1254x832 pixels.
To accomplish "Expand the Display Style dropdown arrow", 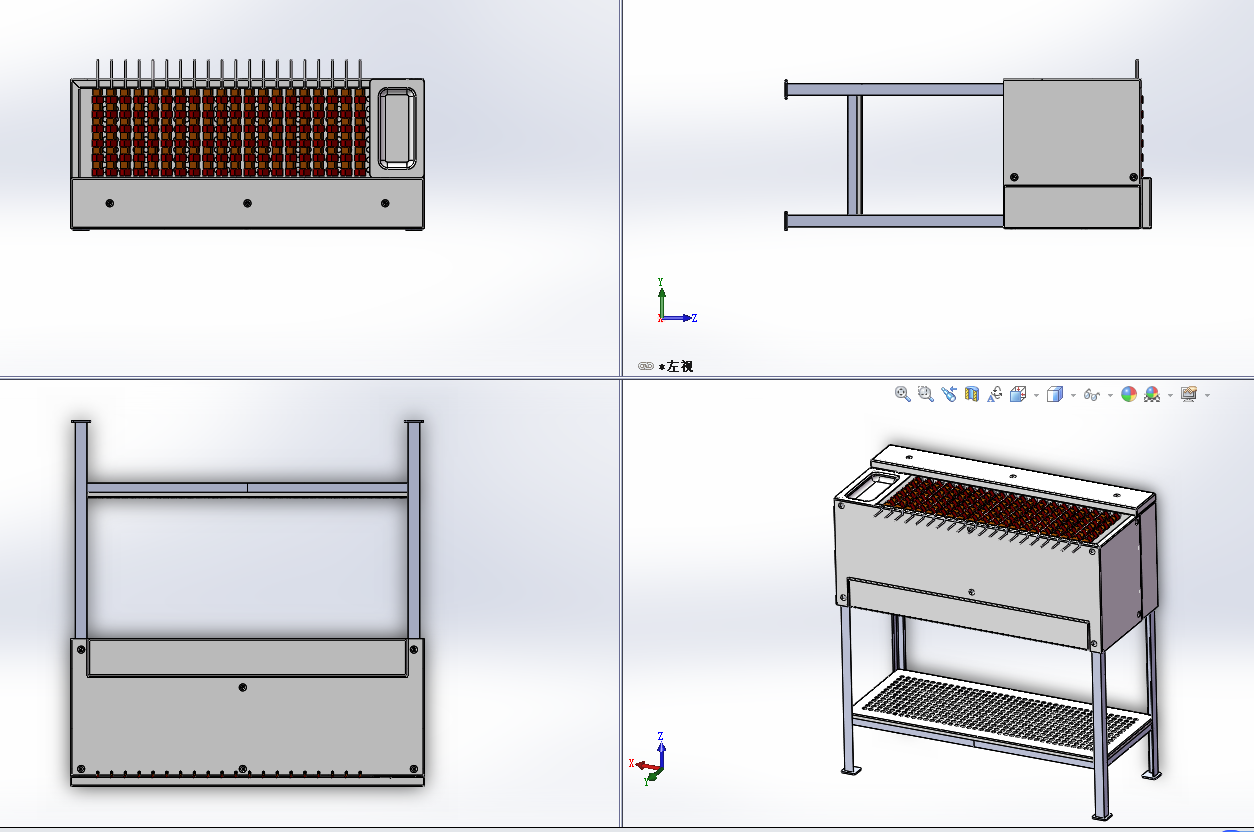I will click(x=1073, y=395).
